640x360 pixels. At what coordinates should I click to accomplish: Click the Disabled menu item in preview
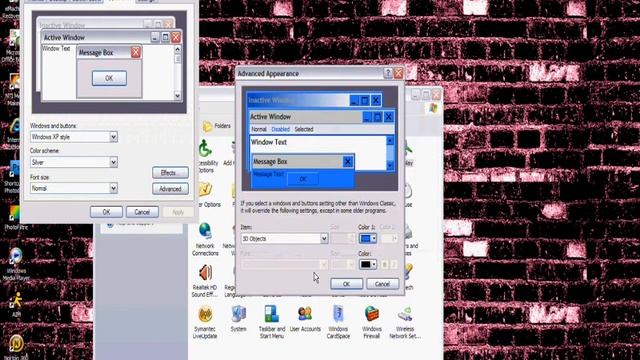coord(281,129)
